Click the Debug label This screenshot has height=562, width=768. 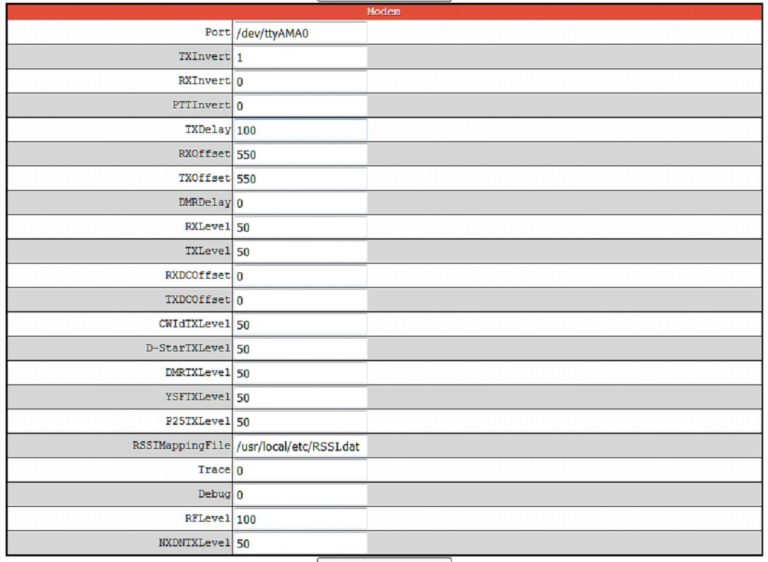pyautogui.click(x=214, y=493)
